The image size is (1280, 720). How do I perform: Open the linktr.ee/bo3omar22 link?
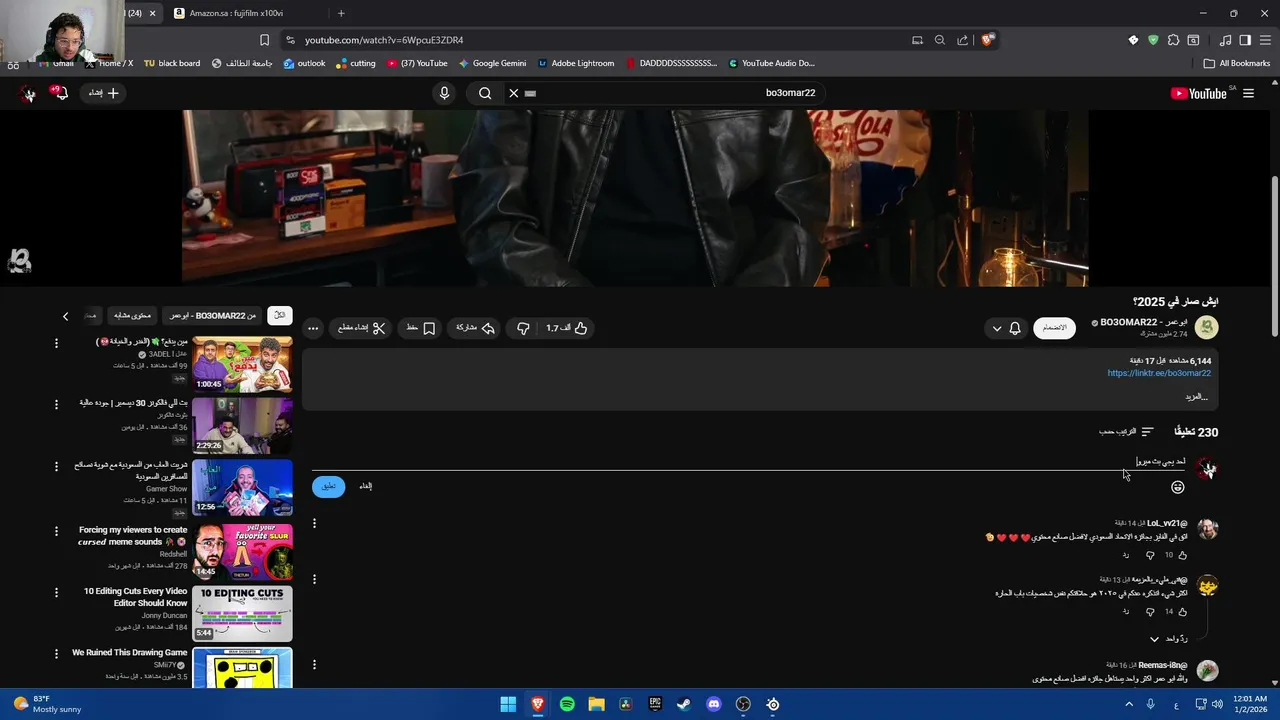[1159, 373]
